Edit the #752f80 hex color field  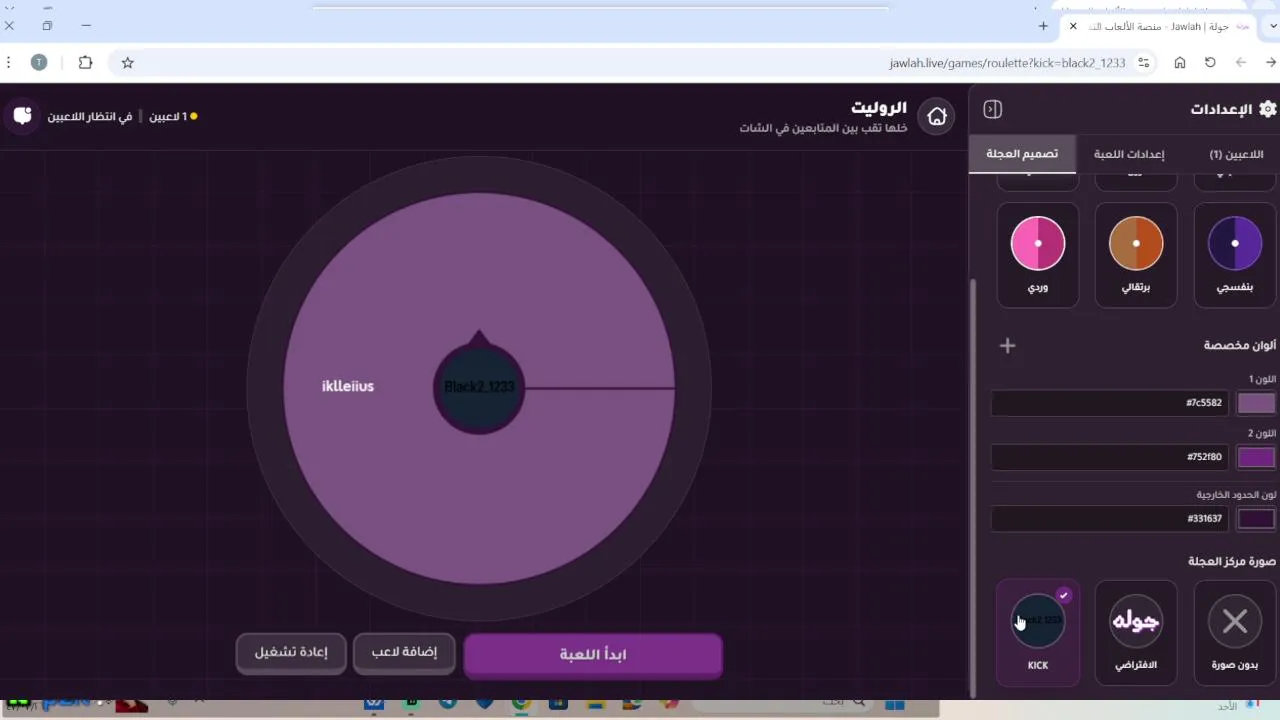[x=1110, y=457]
